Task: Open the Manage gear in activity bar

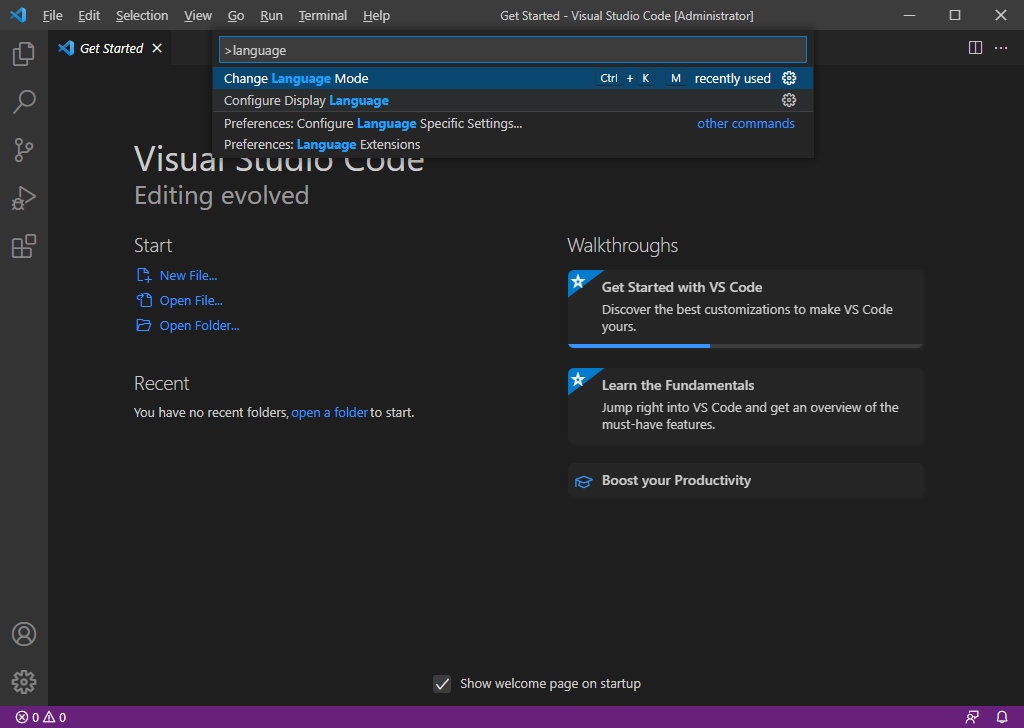Action: click(x=24, y=682)
